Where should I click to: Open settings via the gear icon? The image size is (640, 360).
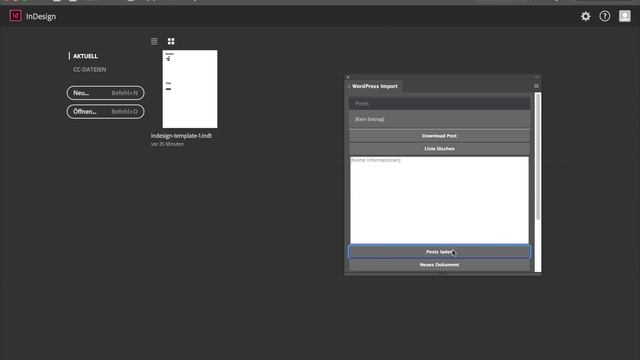point(585,16)
